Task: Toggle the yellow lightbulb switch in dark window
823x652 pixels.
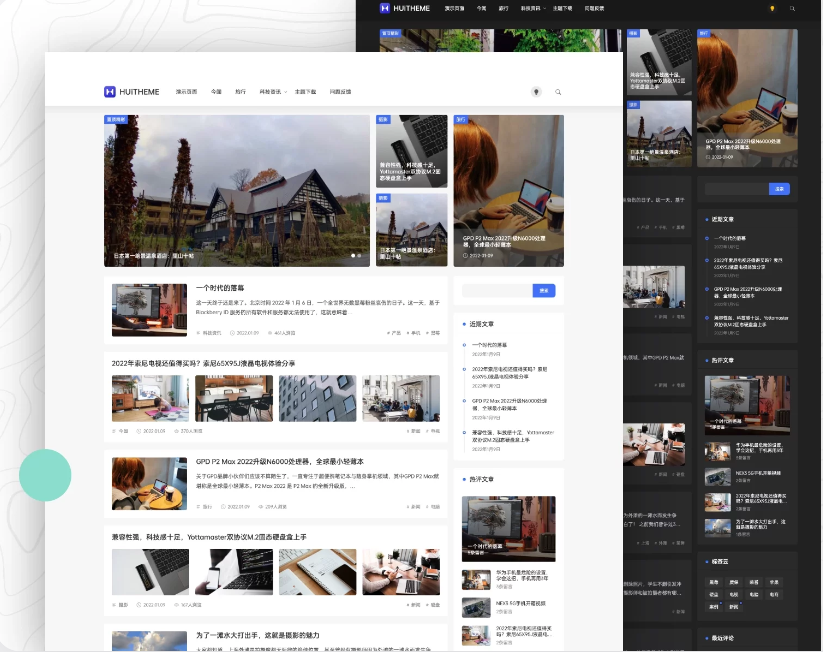Action: pos(772,8)
